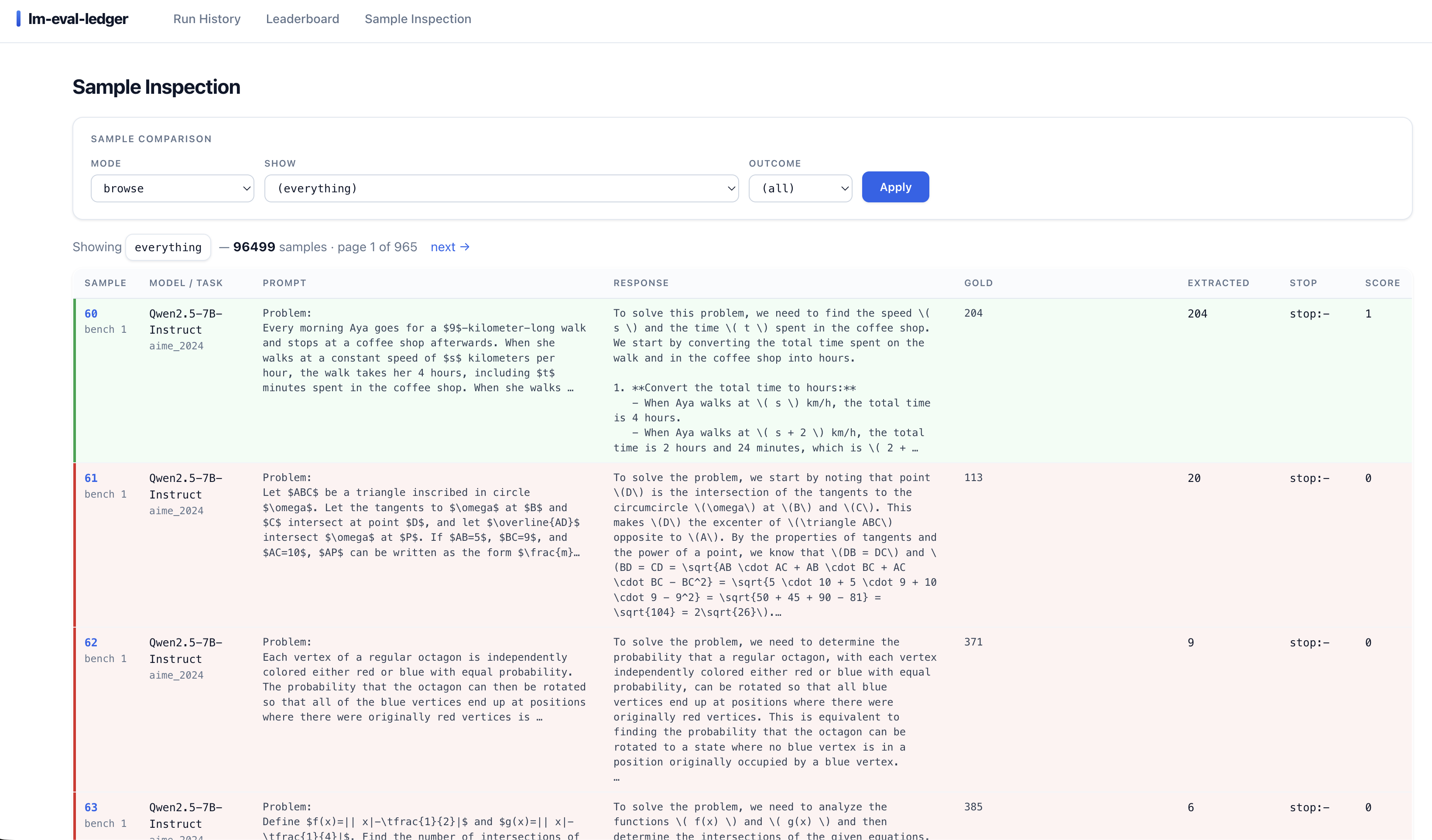The width and height of the screenshot is (1432, 840).
Task: Click the 96499 samples count
Action: coord(254,247)
